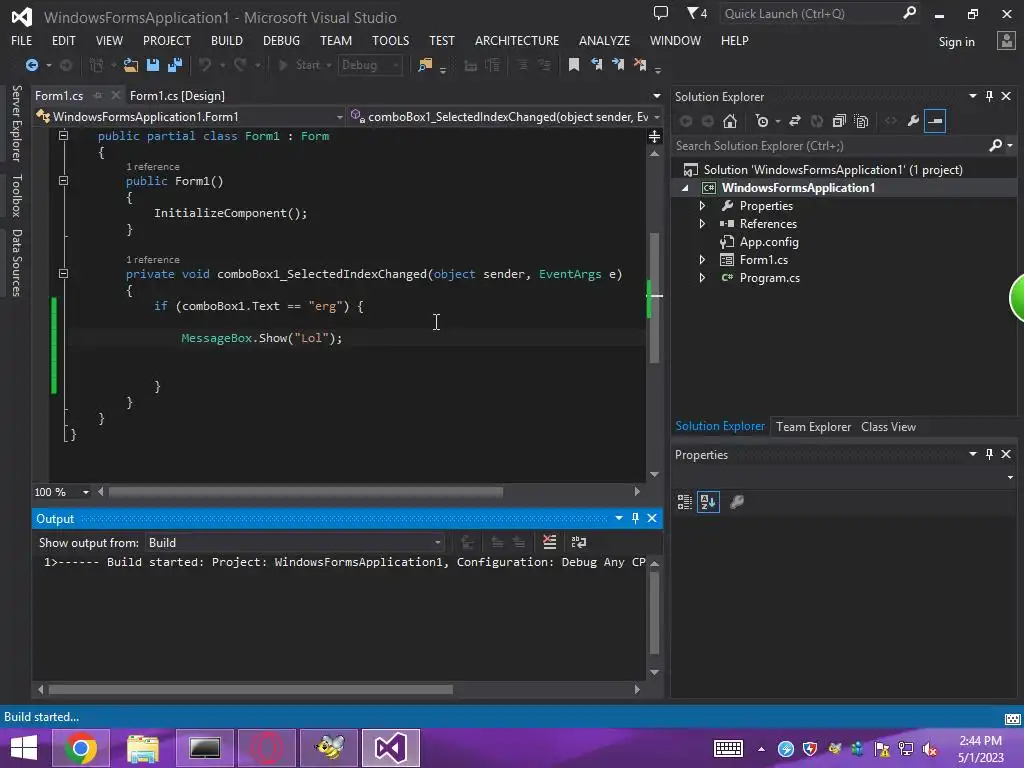
Task: Click the Open File folder icon
Action: [x=131, y=65]
